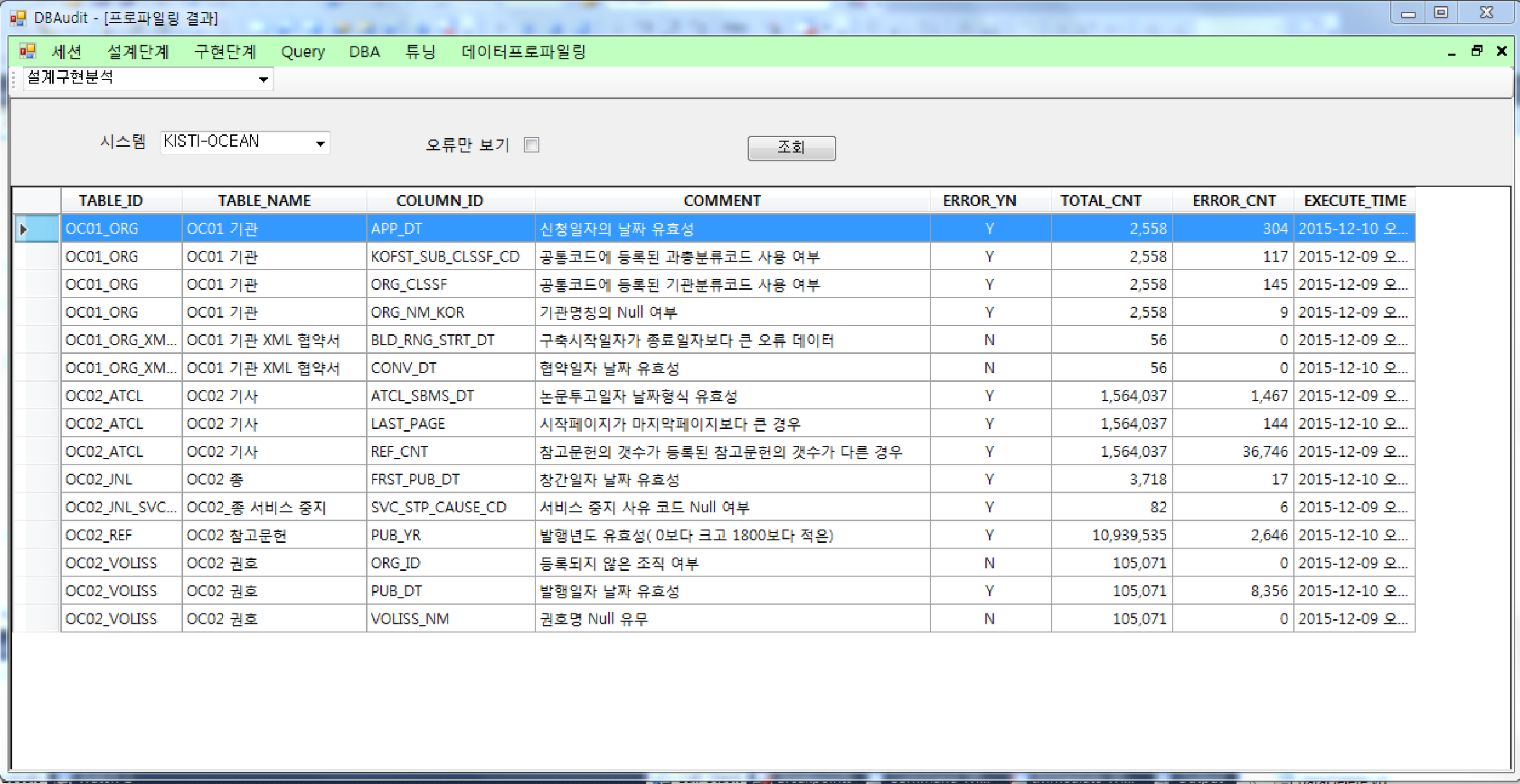
Task: Sort by EXECUTE_TIME column header
Action: click(x=1354, y=201)
